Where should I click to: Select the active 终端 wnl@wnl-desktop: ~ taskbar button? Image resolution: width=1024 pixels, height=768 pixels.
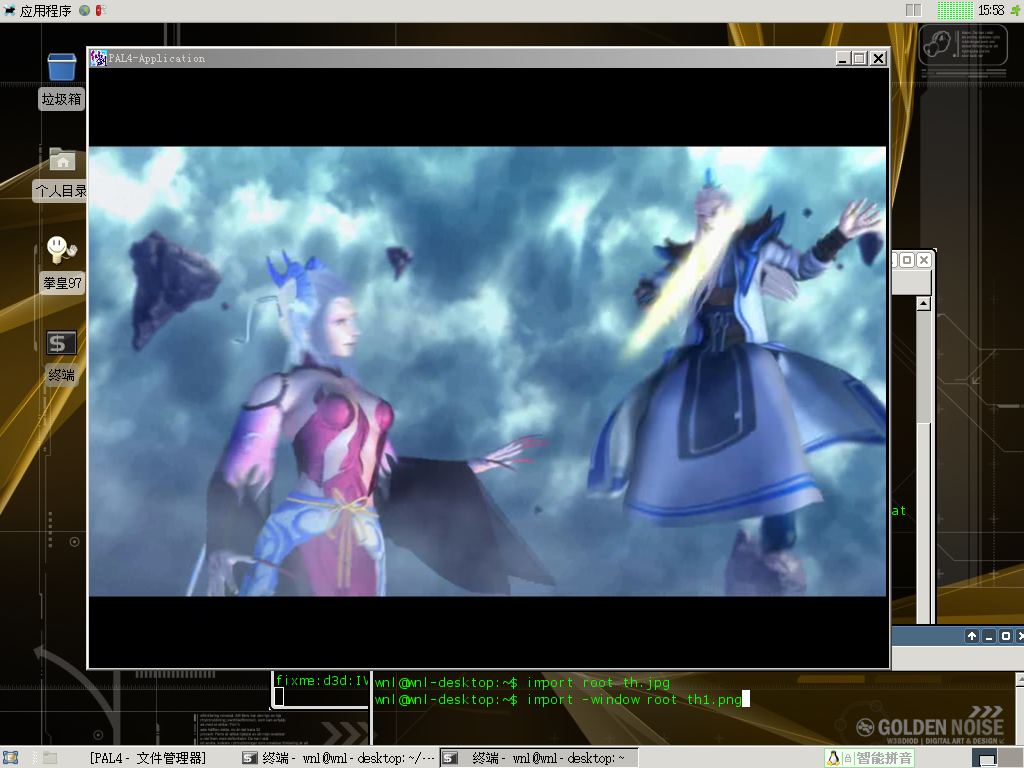[537, 758]
